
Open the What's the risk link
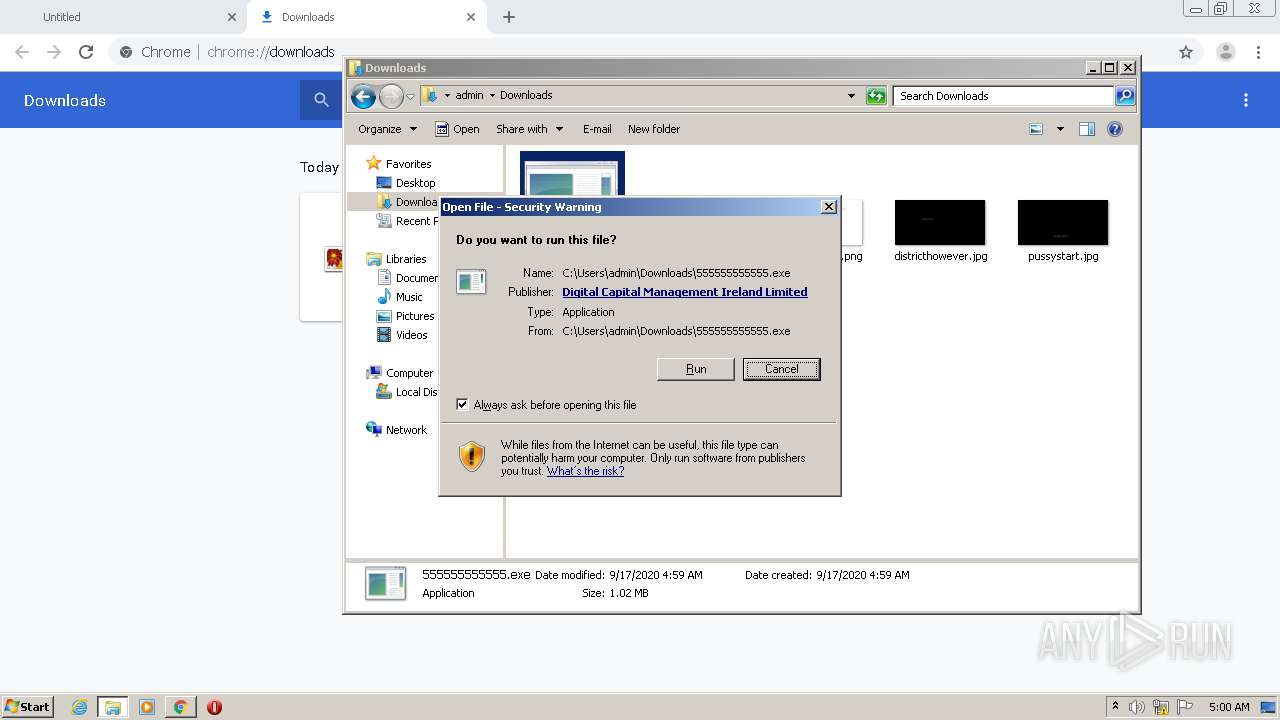coord(585,471)
